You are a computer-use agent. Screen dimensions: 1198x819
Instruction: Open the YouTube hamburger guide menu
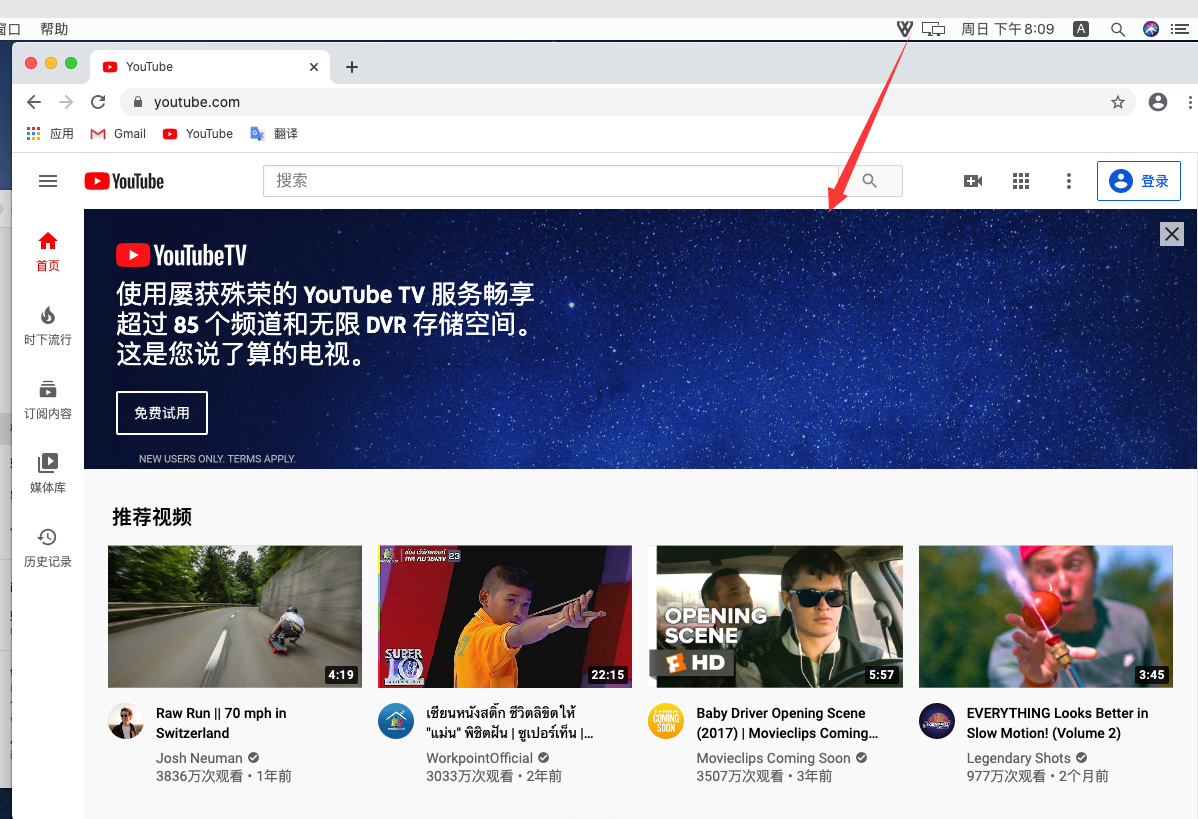48,181
